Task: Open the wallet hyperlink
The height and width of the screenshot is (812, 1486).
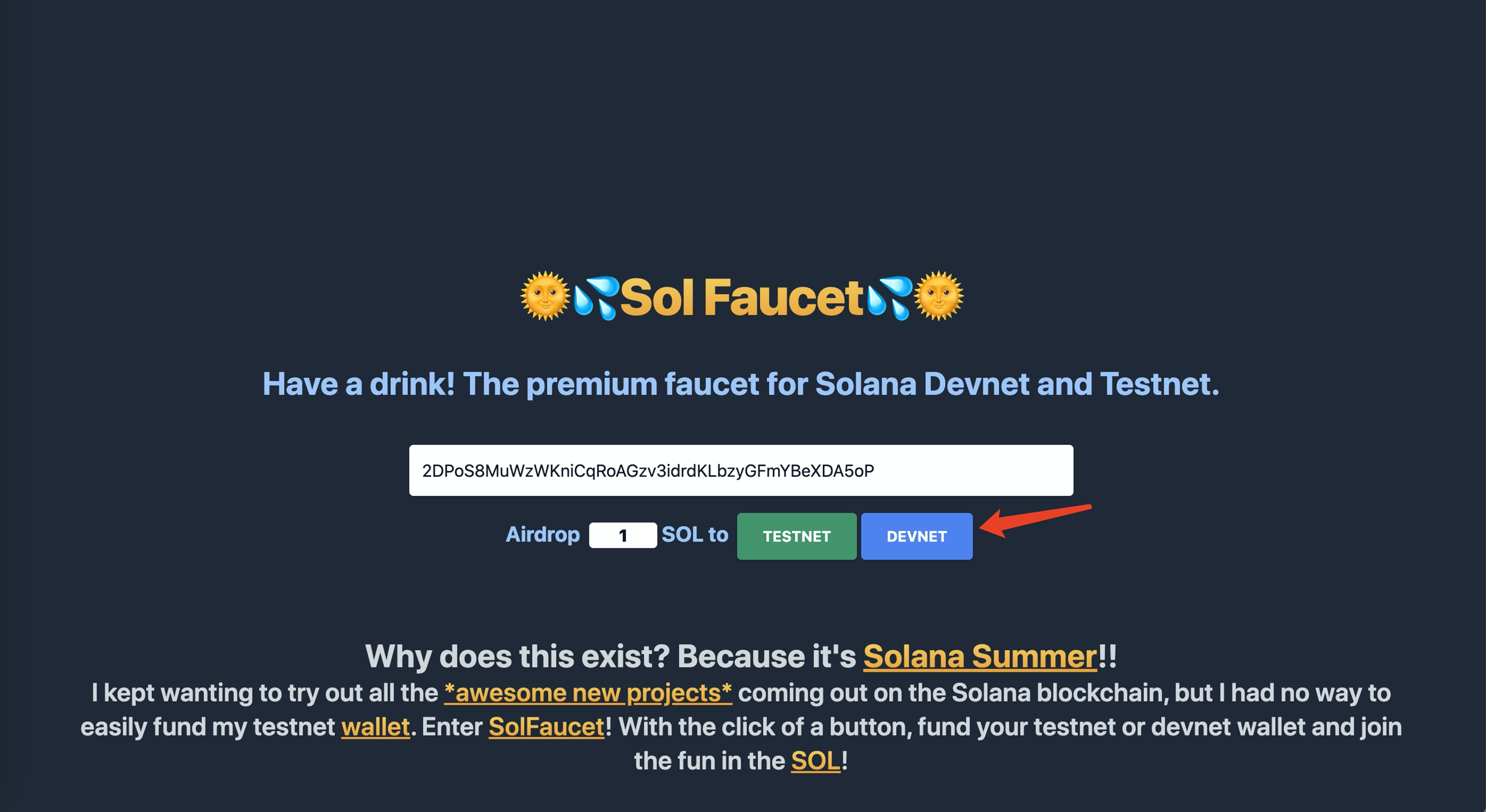Action: [375, 727]
